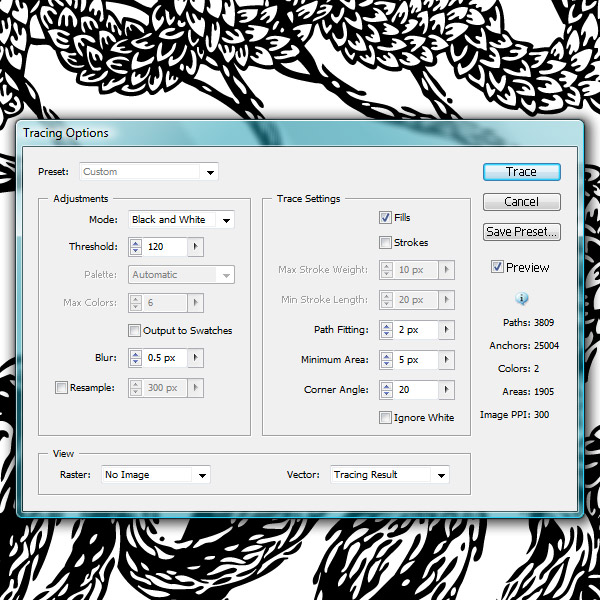600x600 pixels.
Task: Click the Threshold spinner arrows
Action: 135,246
